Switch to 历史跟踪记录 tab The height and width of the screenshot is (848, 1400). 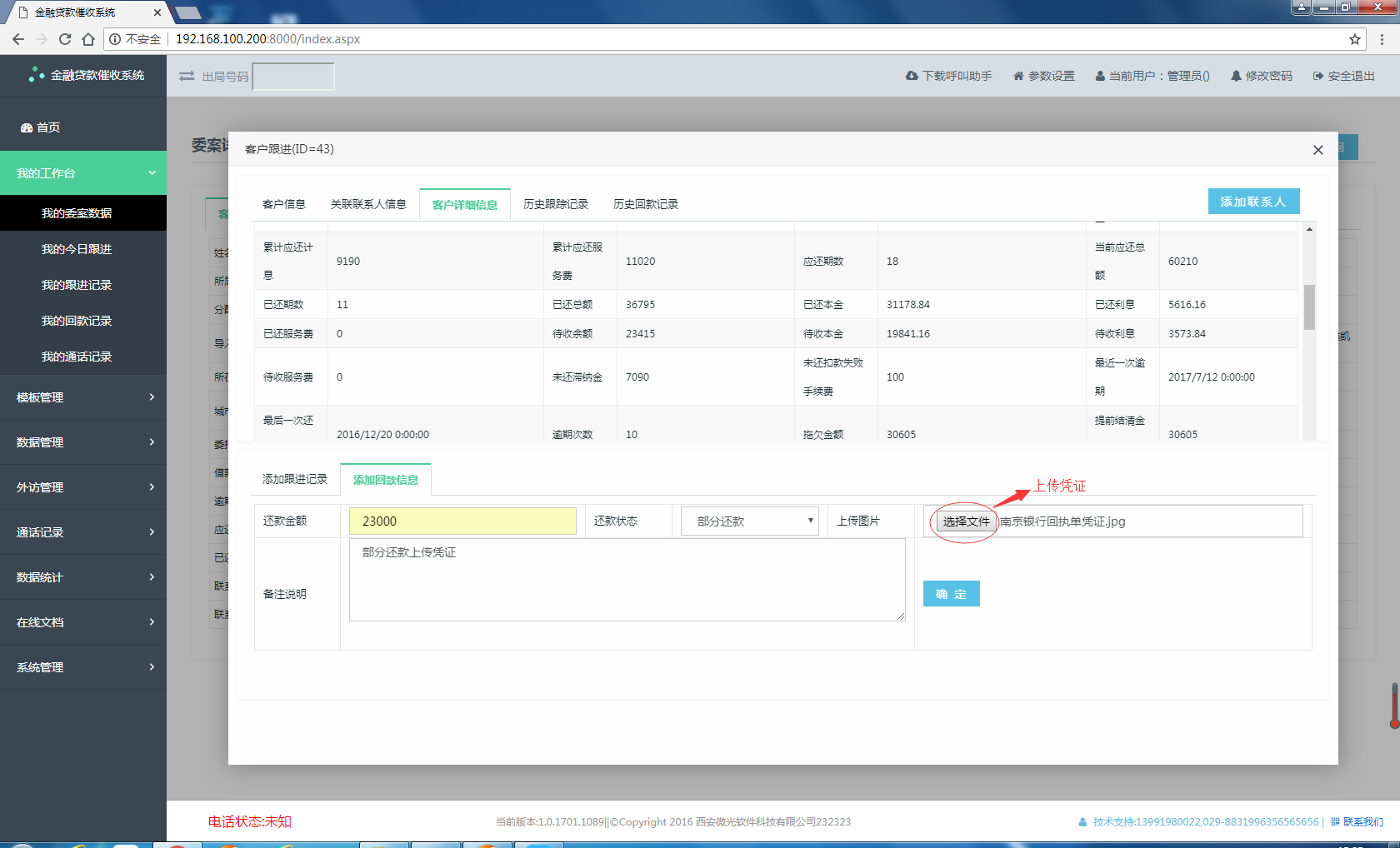coord(556,204)
